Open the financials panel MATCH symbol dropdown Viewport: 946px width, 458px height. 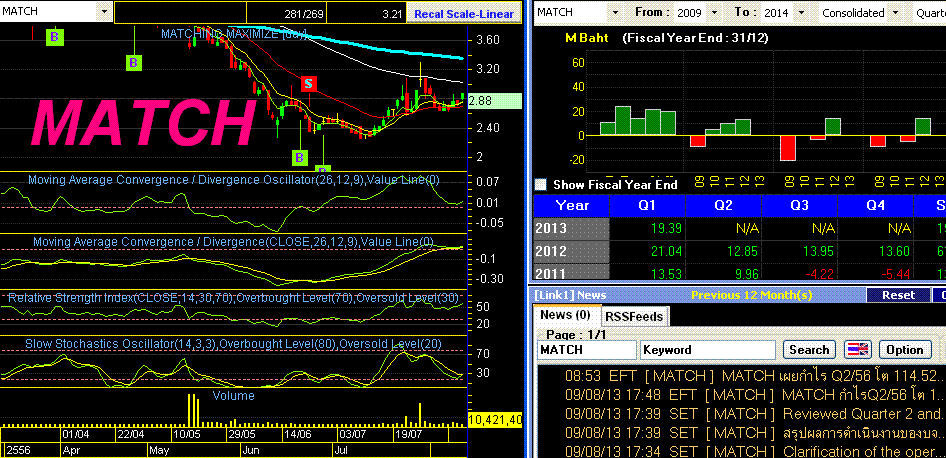(x=615, y=13)
